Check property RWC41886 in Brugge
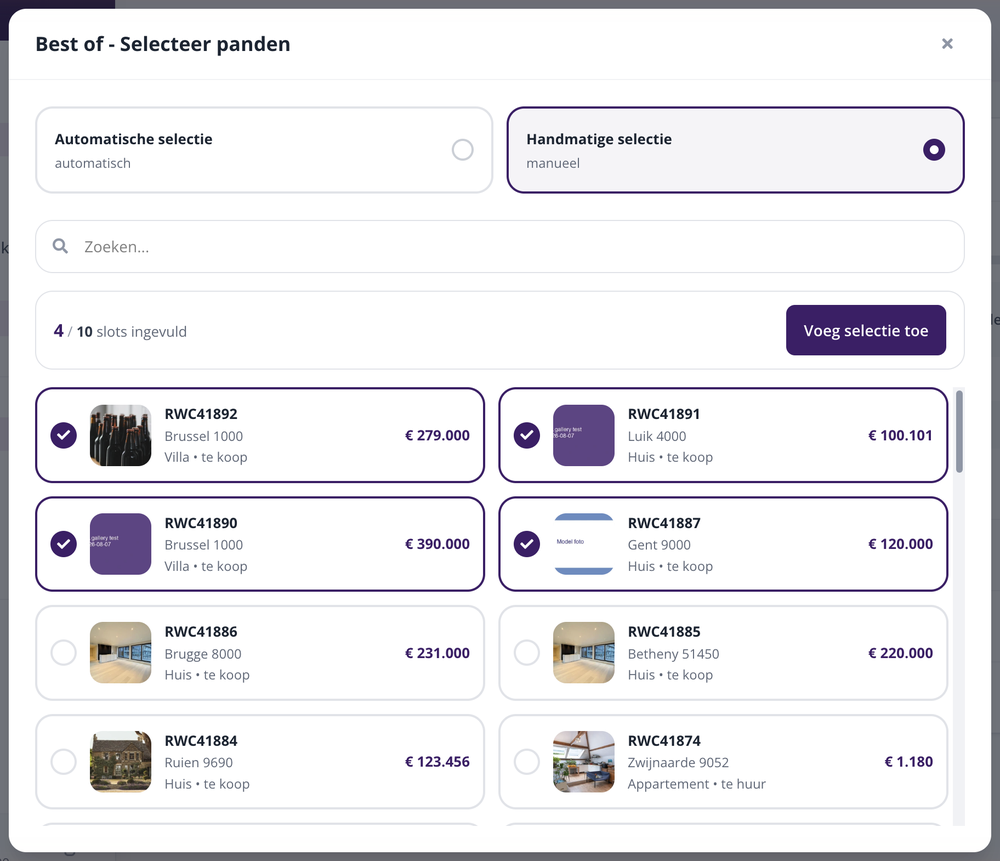 click(x=64, y=652)
